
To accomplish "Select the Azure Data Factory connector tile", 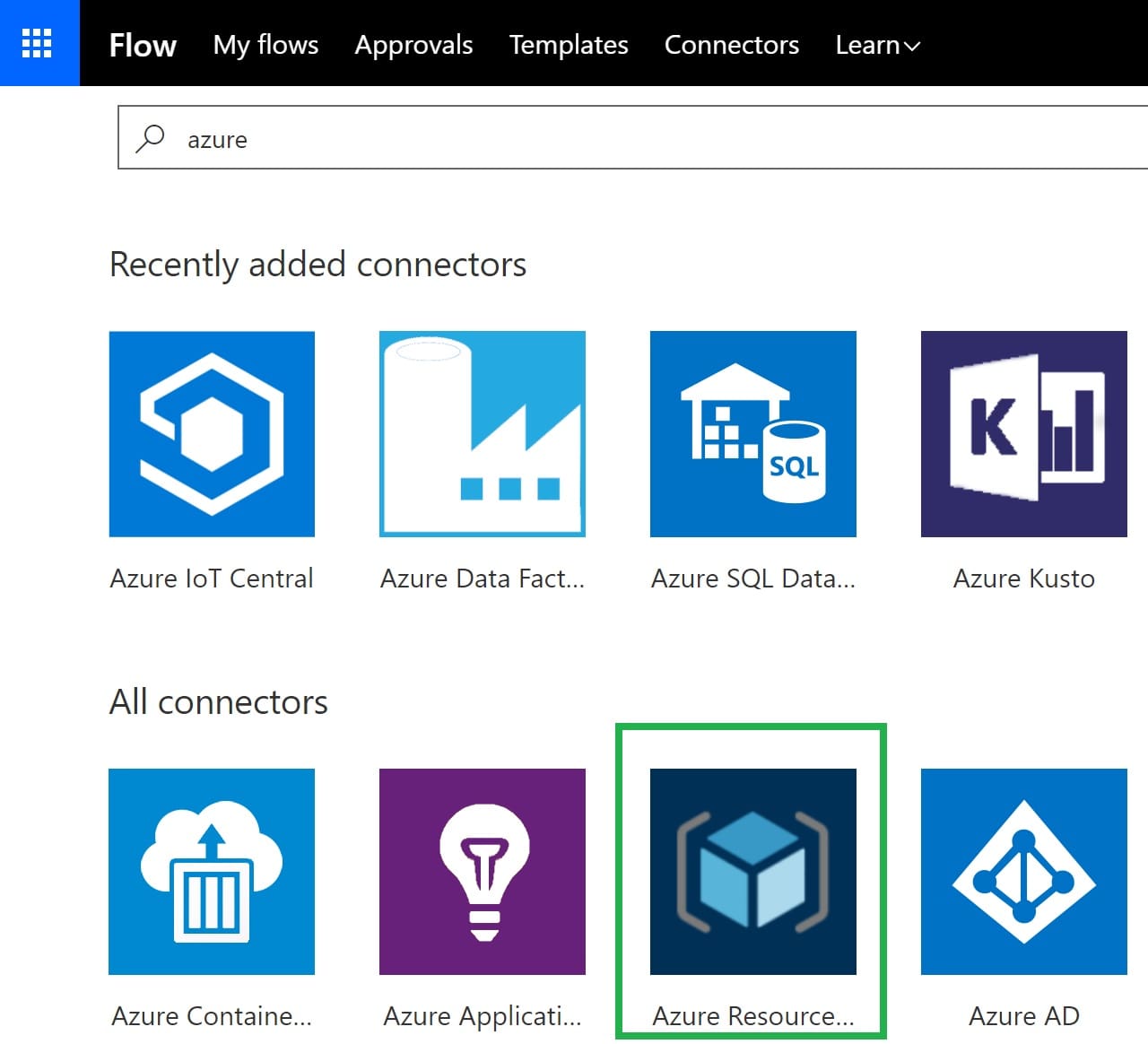I will coord(483,434).
